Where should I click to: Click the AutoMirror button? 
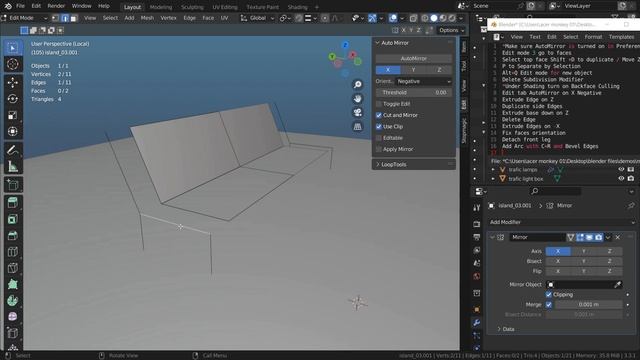coord(413,59)
